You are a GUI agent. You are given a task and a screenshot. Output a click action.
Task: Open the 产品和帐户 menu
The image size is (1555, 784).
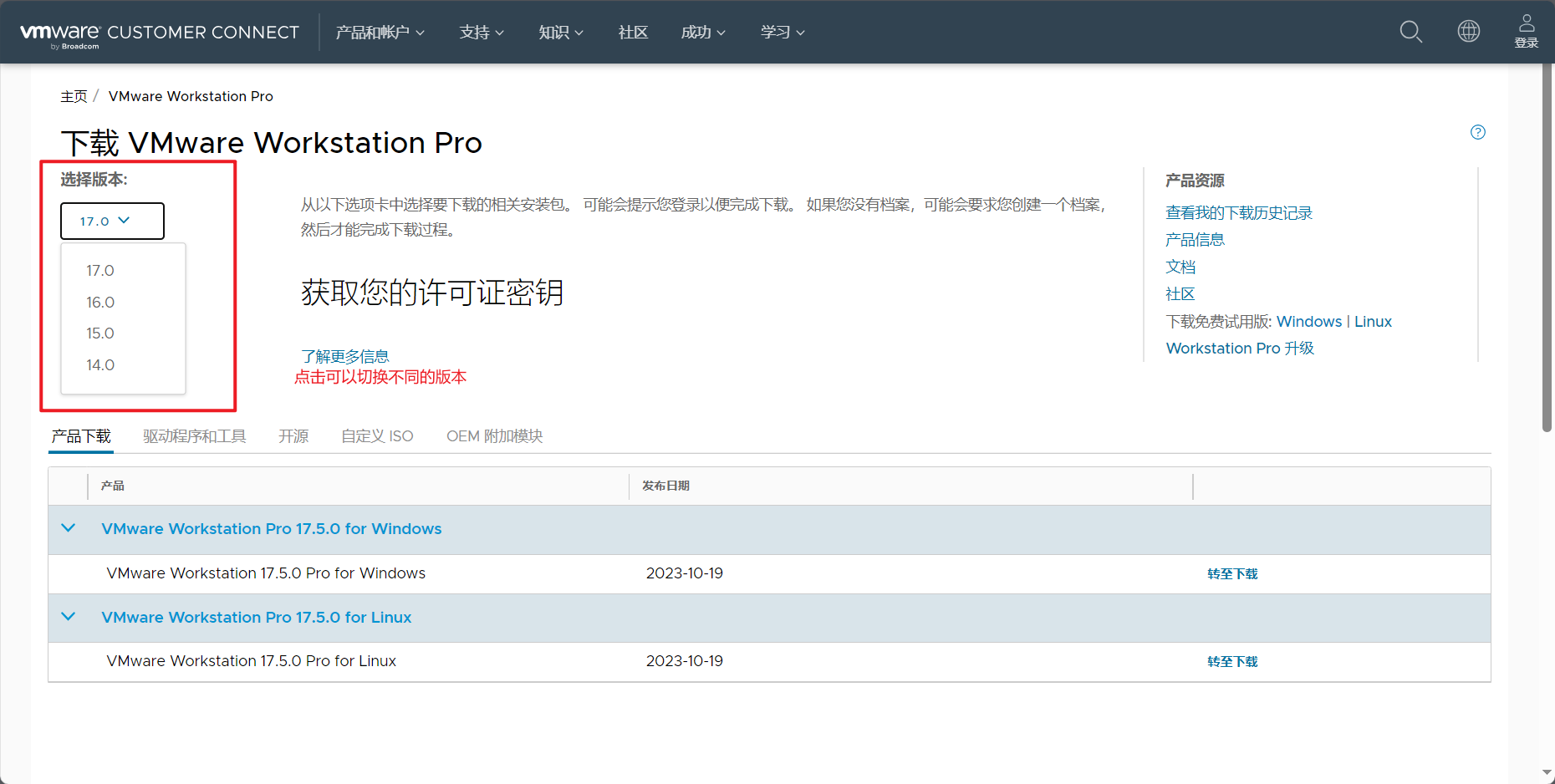click(380, 33)
